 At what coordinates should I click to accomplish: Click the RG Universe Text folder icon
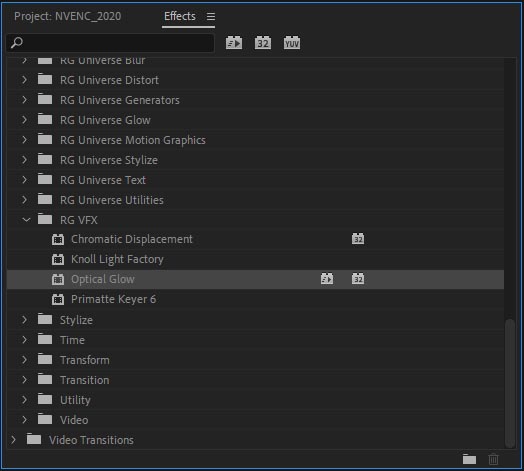tap(45, 179)
